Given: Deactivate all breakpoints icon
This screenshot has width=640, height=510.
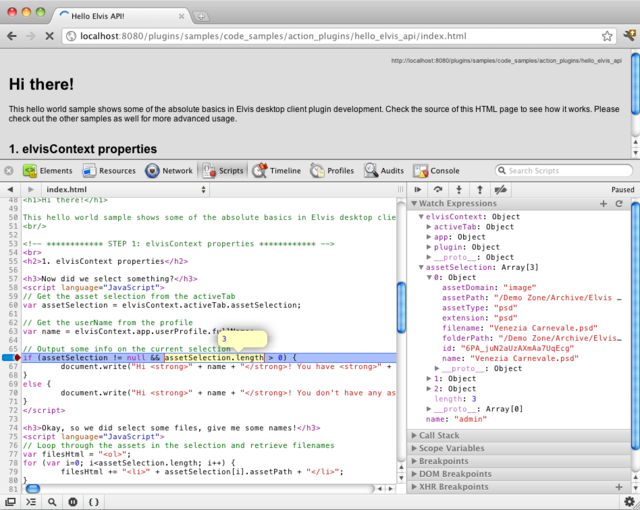Looking at the screenshot, I should 500,189.
